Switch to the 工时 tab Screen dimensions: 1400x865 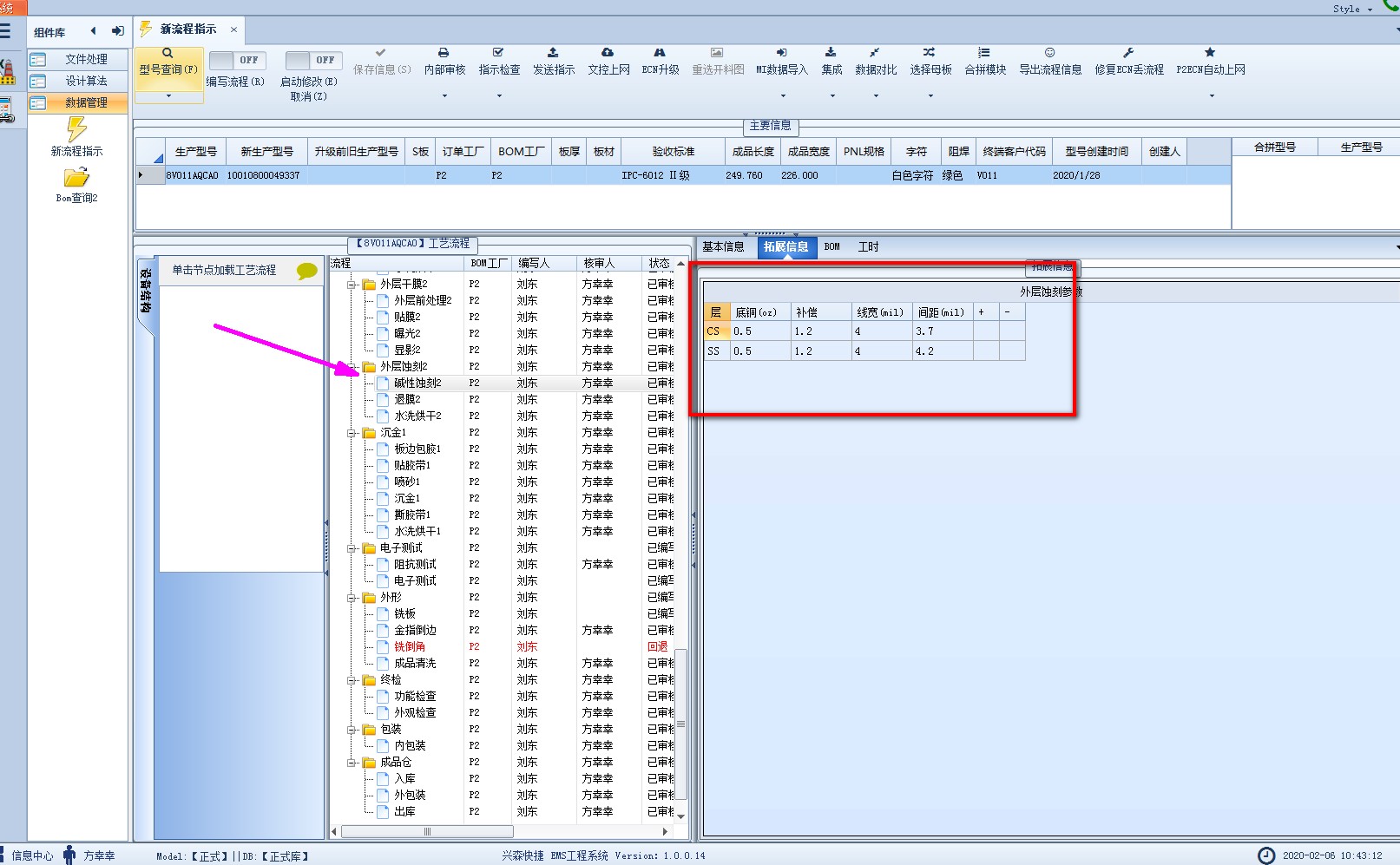pyautogui.click(x=868, y=246)
